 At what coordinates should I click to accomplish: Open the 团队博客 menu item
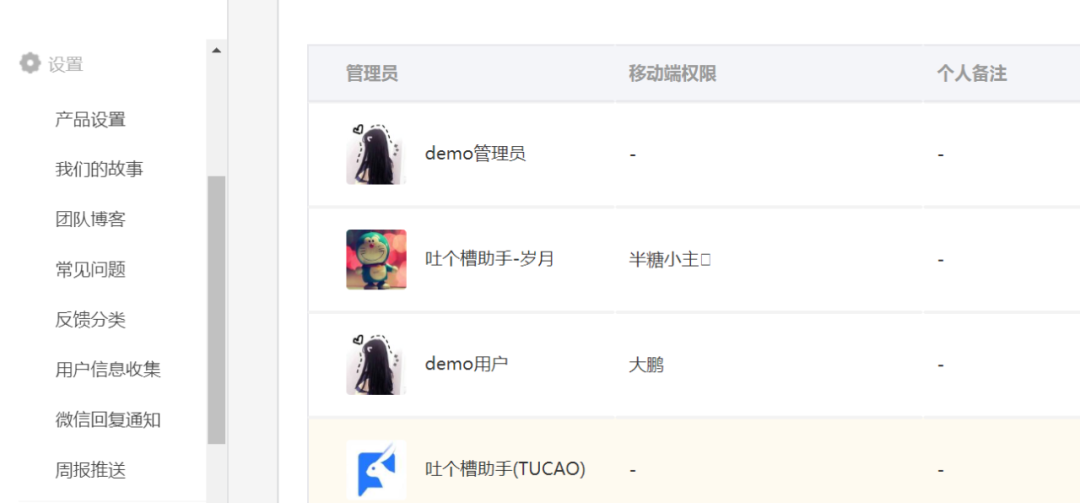pos(90,219)
